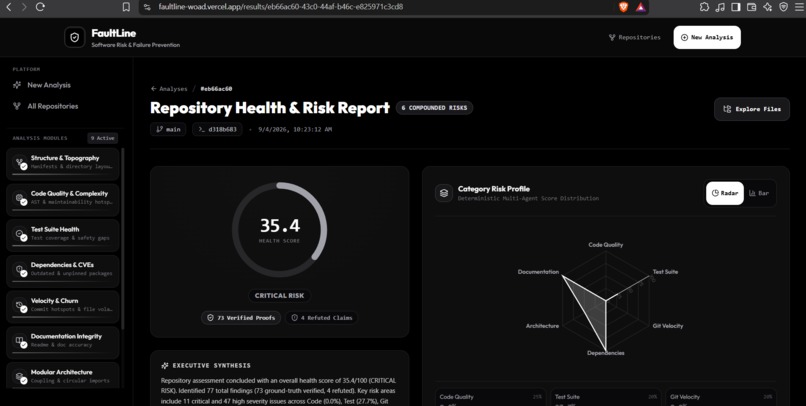The width and height of the screenshot is (806, 406).
Task: Click the Executive Synthesis sparkle icon
Action: click(164, 366)
